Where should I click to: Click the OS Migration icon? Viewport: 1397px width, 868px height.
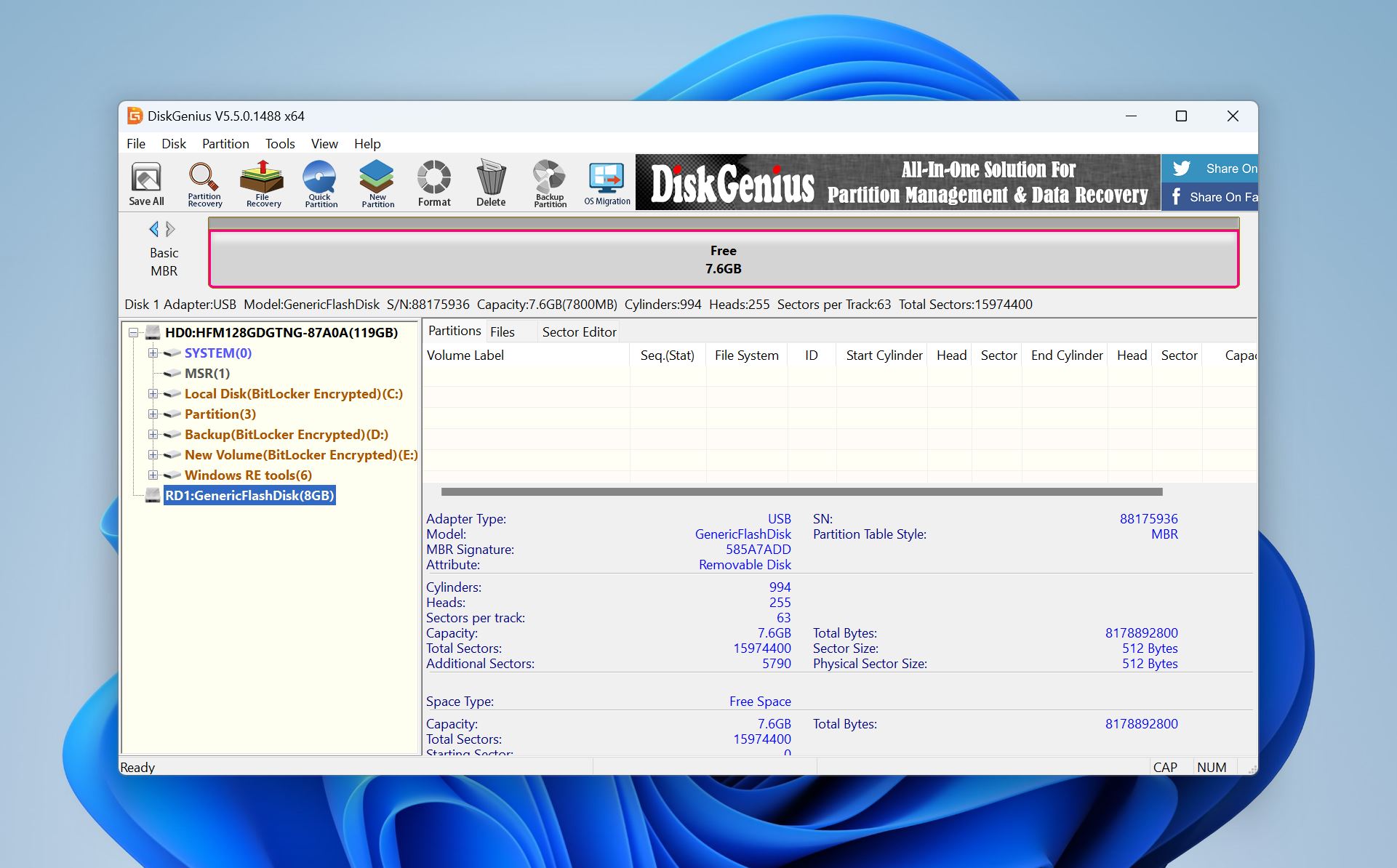[606, 183]
